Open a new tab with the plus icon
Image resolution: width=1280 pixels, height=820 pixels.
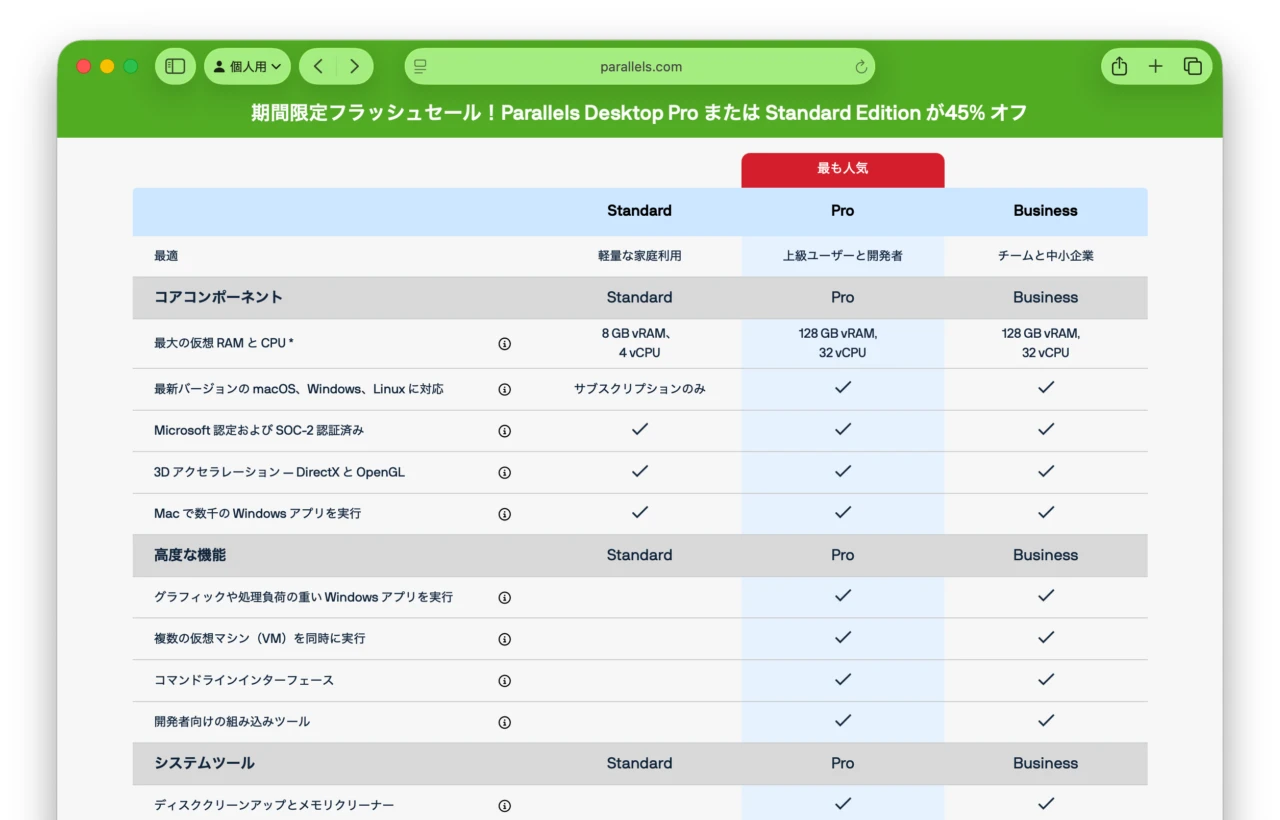(1156, 66)
